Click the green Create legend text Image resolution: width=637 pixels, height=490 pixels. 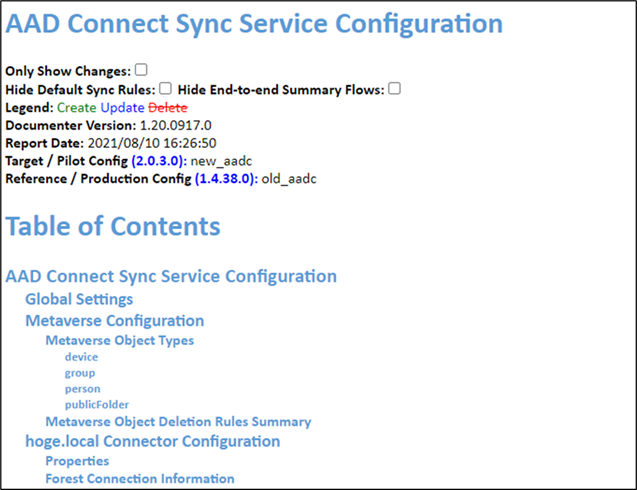[x=76, y=108]
